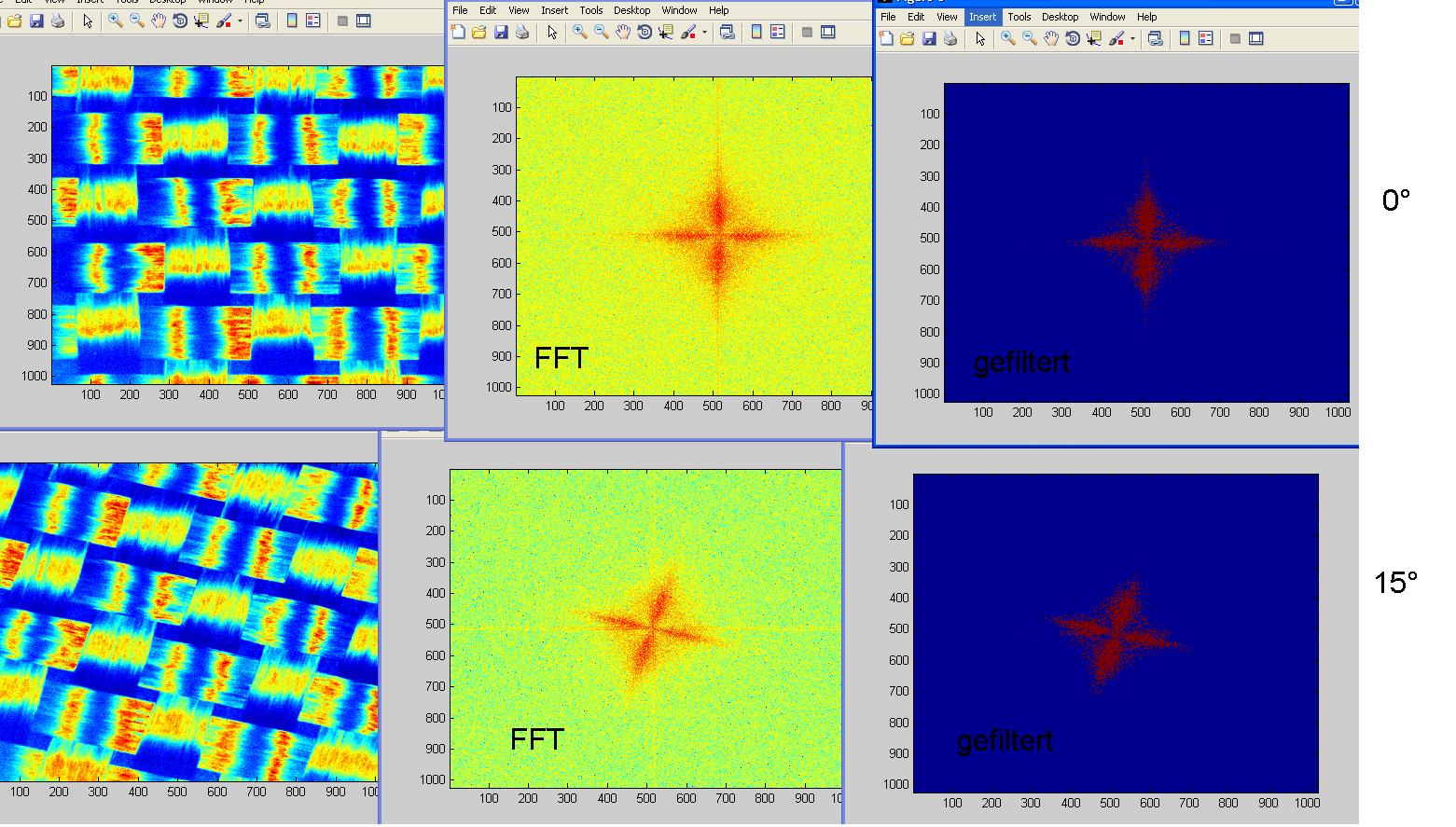
Task: Click Open File folder icon in the right figure toolbar
Action: coord(907,39)
